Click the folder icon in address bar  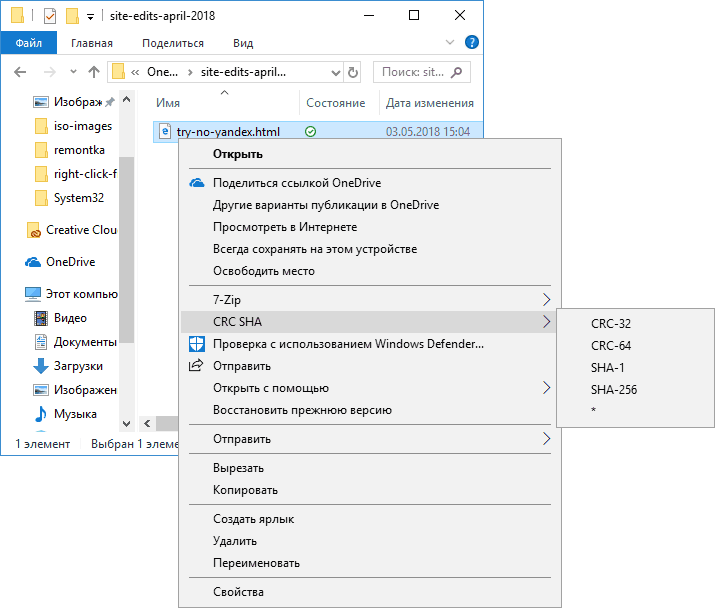119,72
